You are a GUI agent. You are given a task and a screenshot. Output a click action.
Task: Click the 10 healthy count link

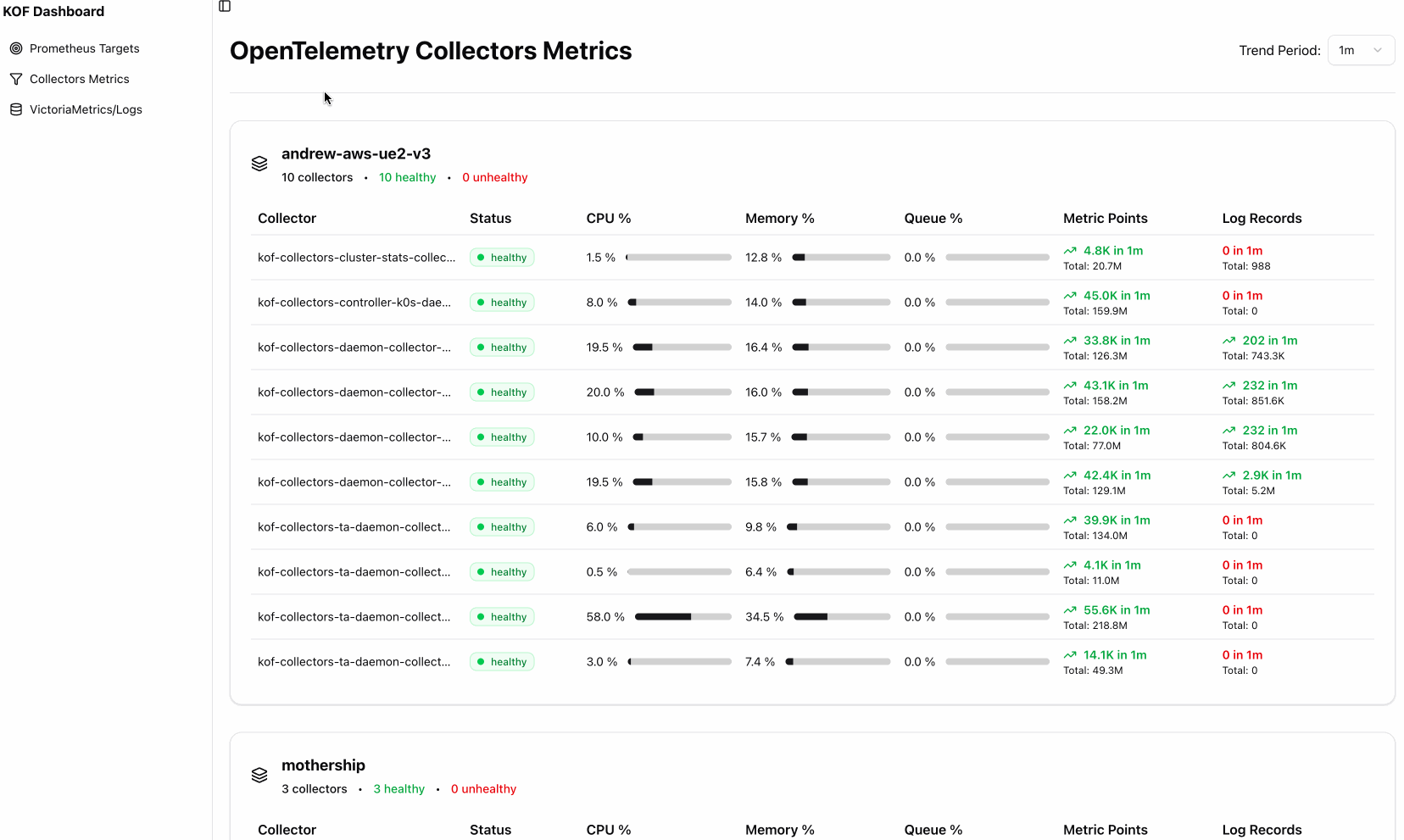click(x=407, y=177)
